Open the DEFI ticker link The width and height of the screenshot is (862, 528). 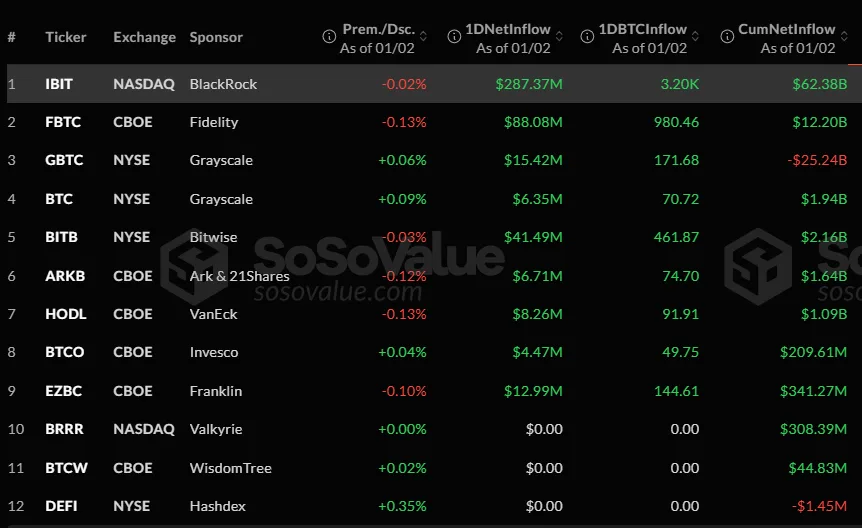point(61,506)
